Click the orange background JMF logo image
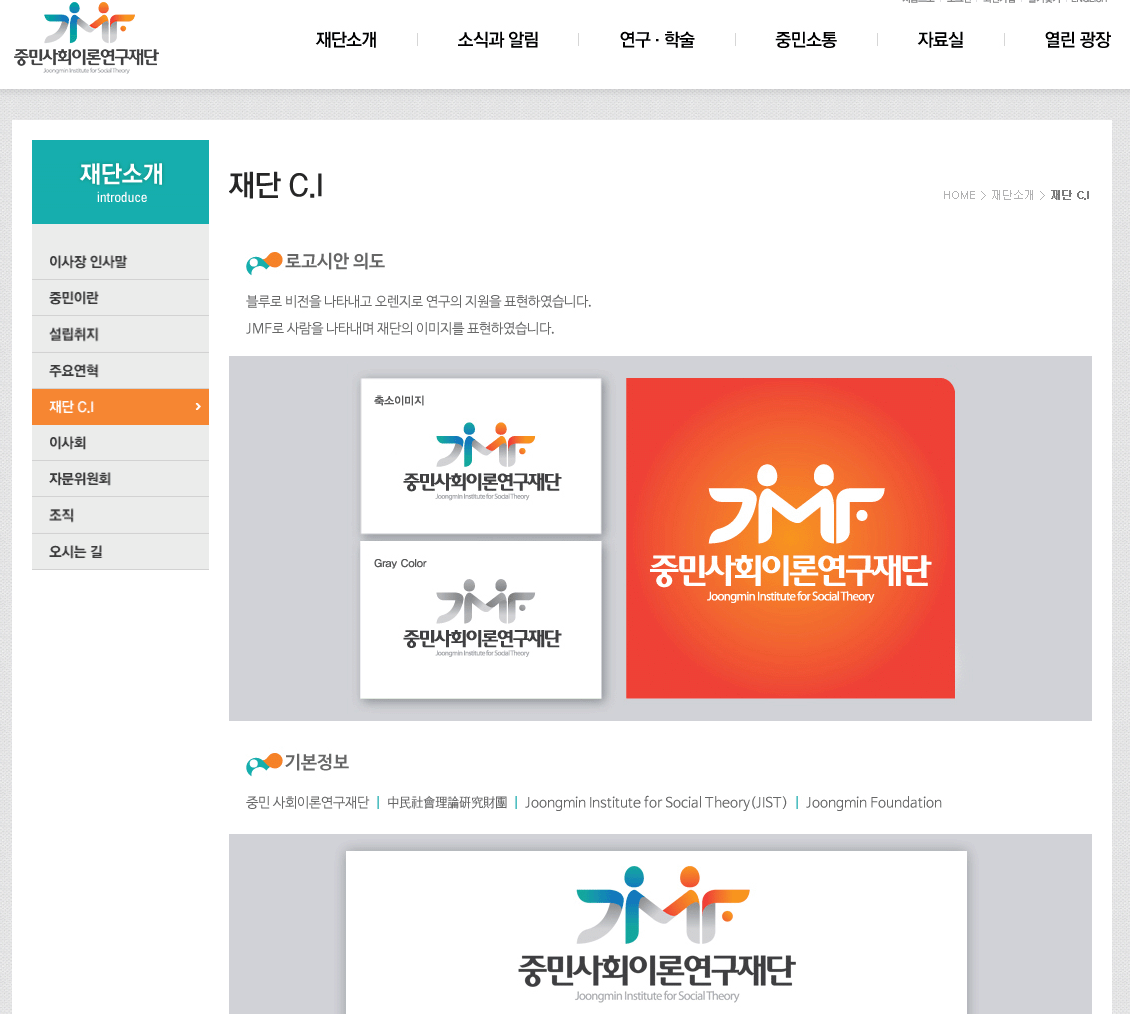Image resolution: width=1130 pixels, height=1014 pixels. [790, 538]
